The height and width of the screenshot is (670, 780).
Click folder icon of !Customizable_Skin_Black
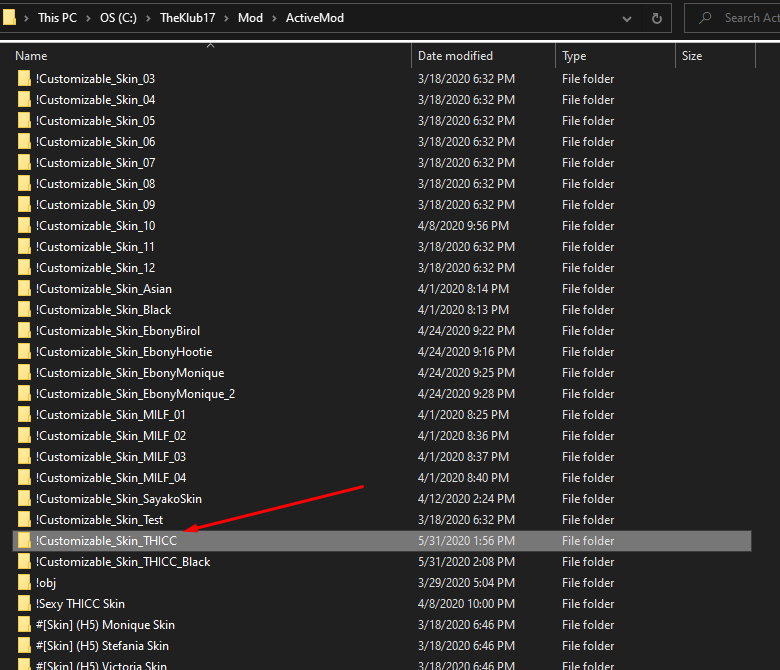click(24, 309)
